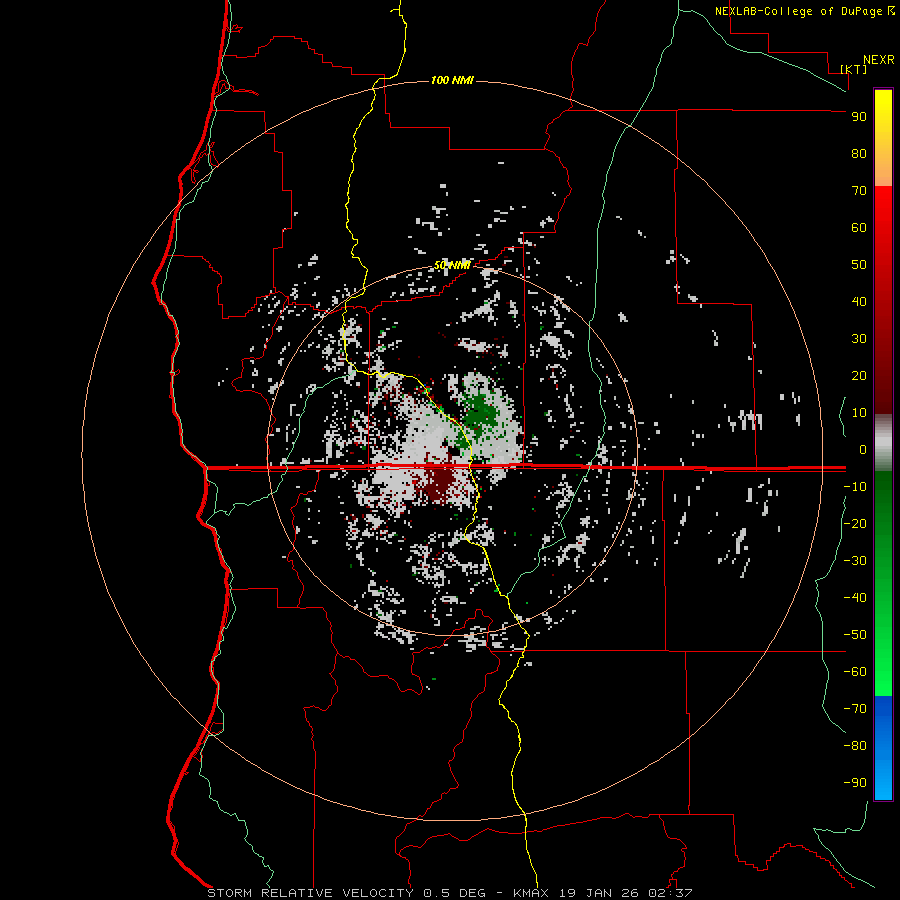Screen dimensions: 900x900
Task: Click the "-40" value on the velocity scale
Action: [x=855, y=598]
